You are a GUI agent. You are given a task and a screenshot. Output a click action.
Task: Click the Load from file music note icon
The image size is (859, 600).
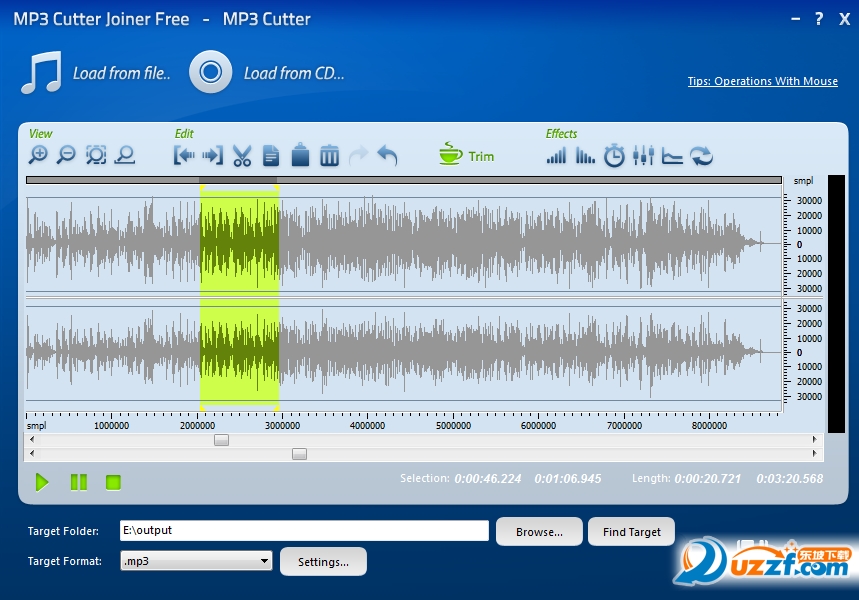tap(41, 72)
